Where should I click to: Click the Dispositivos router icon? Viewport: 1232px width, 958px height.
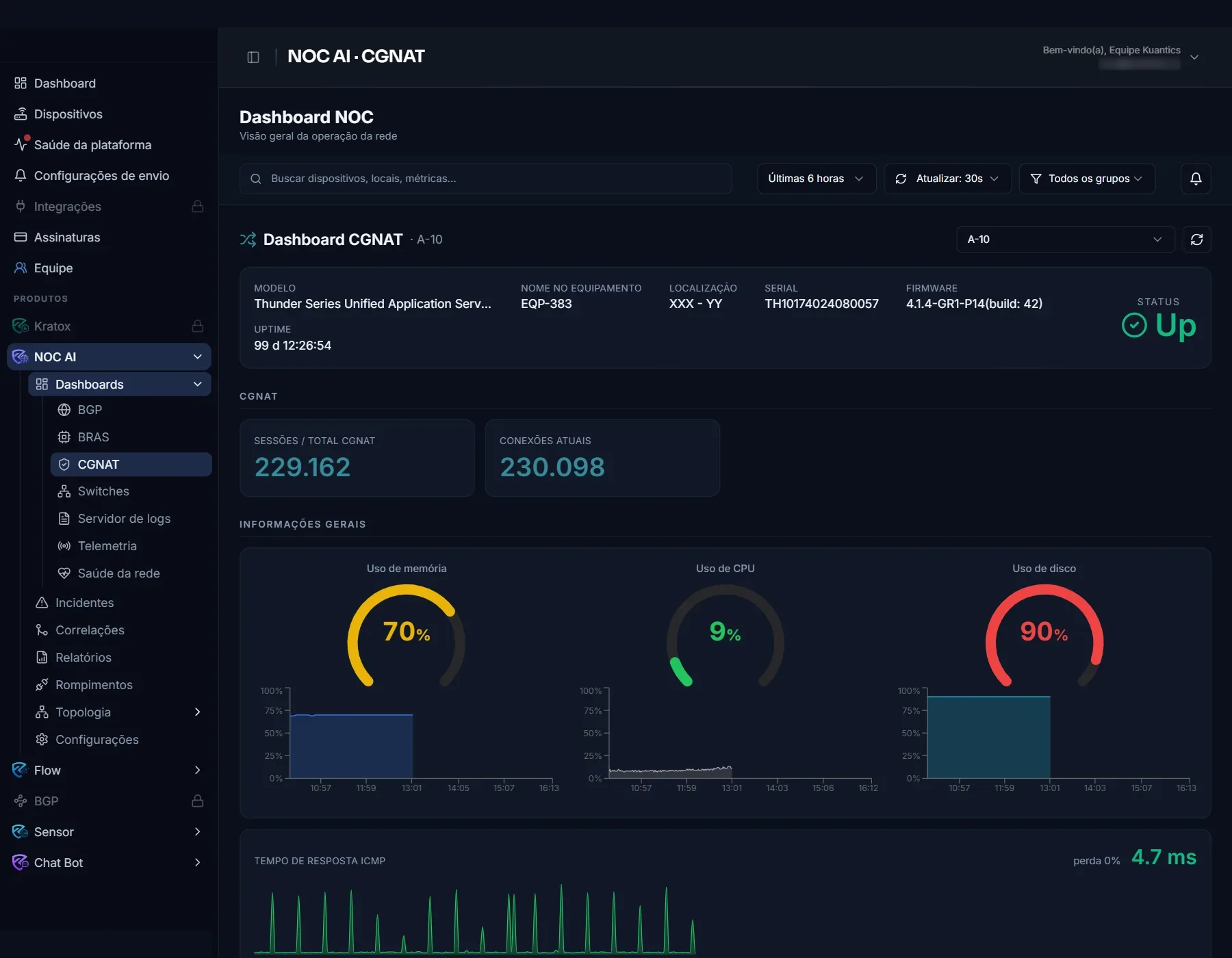point(21,114)
